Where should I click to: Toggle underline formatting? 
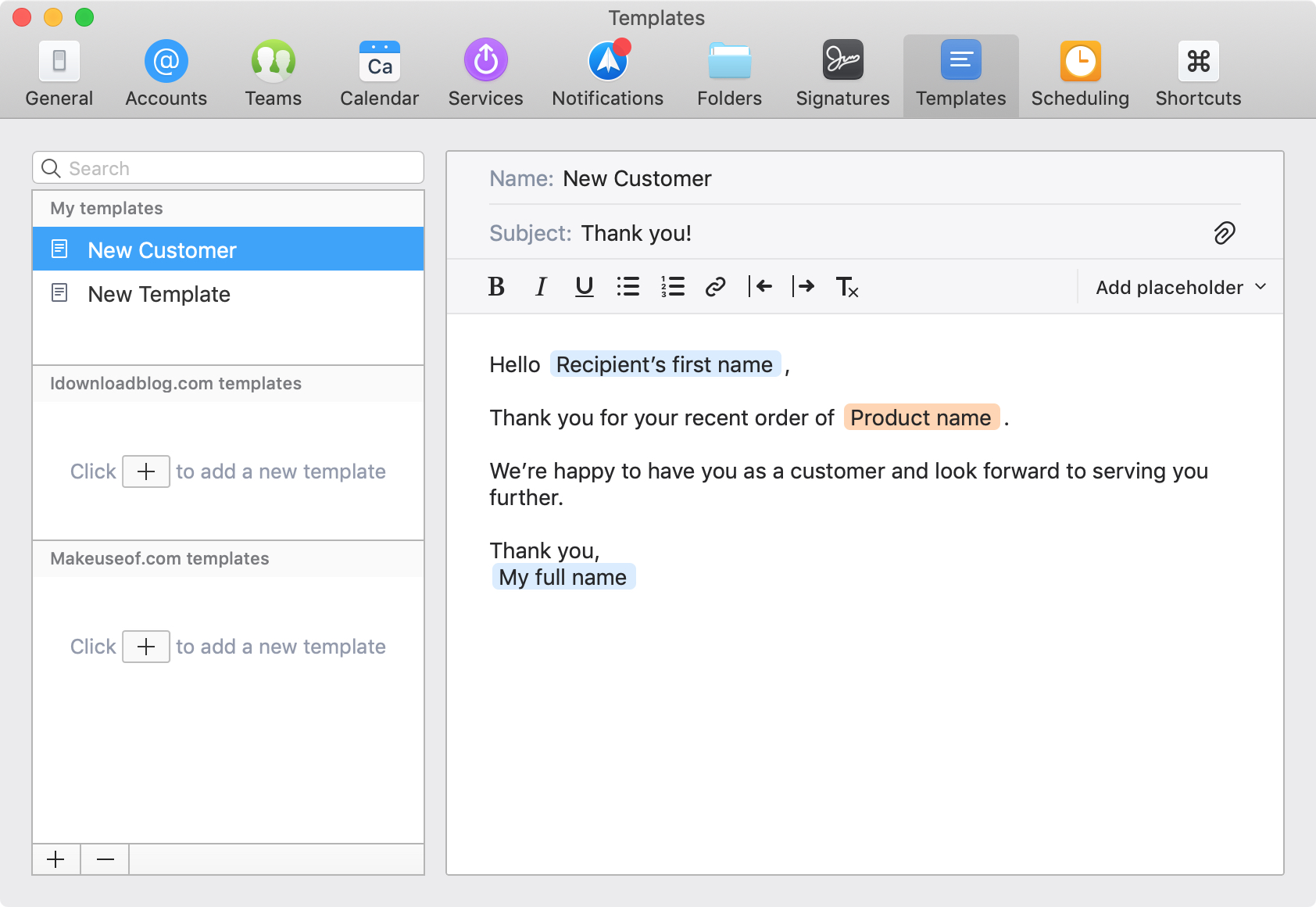[584, 287]
